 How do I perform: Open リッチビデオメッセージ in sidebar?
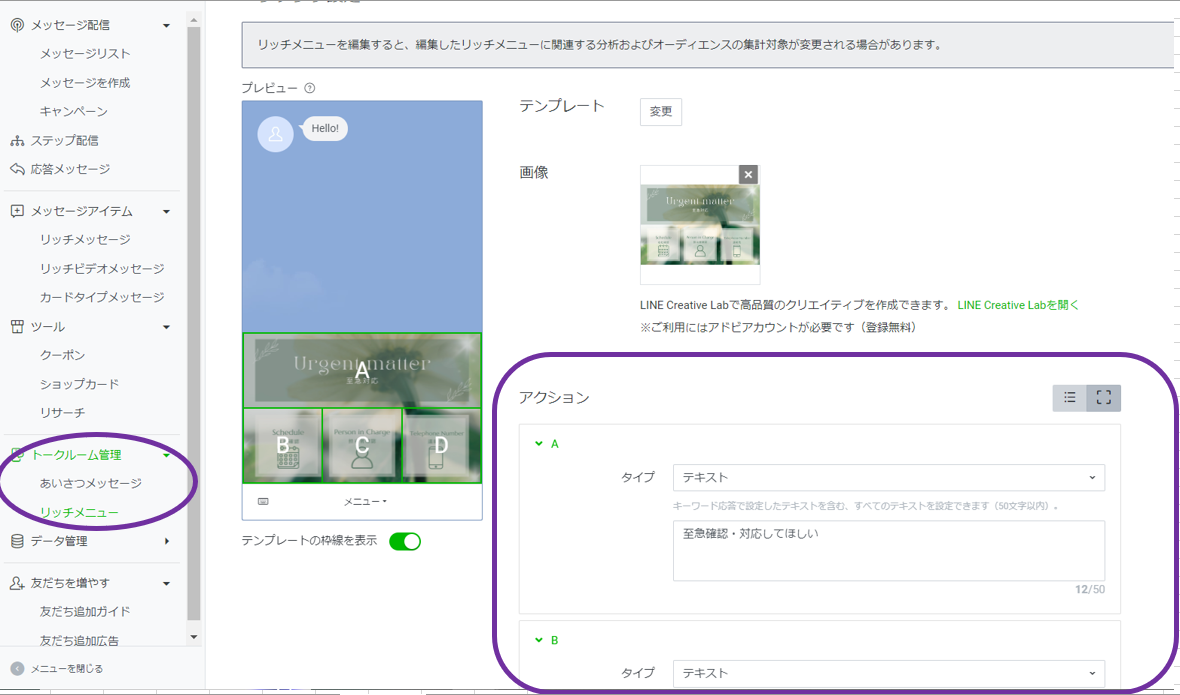click(102, 269)
